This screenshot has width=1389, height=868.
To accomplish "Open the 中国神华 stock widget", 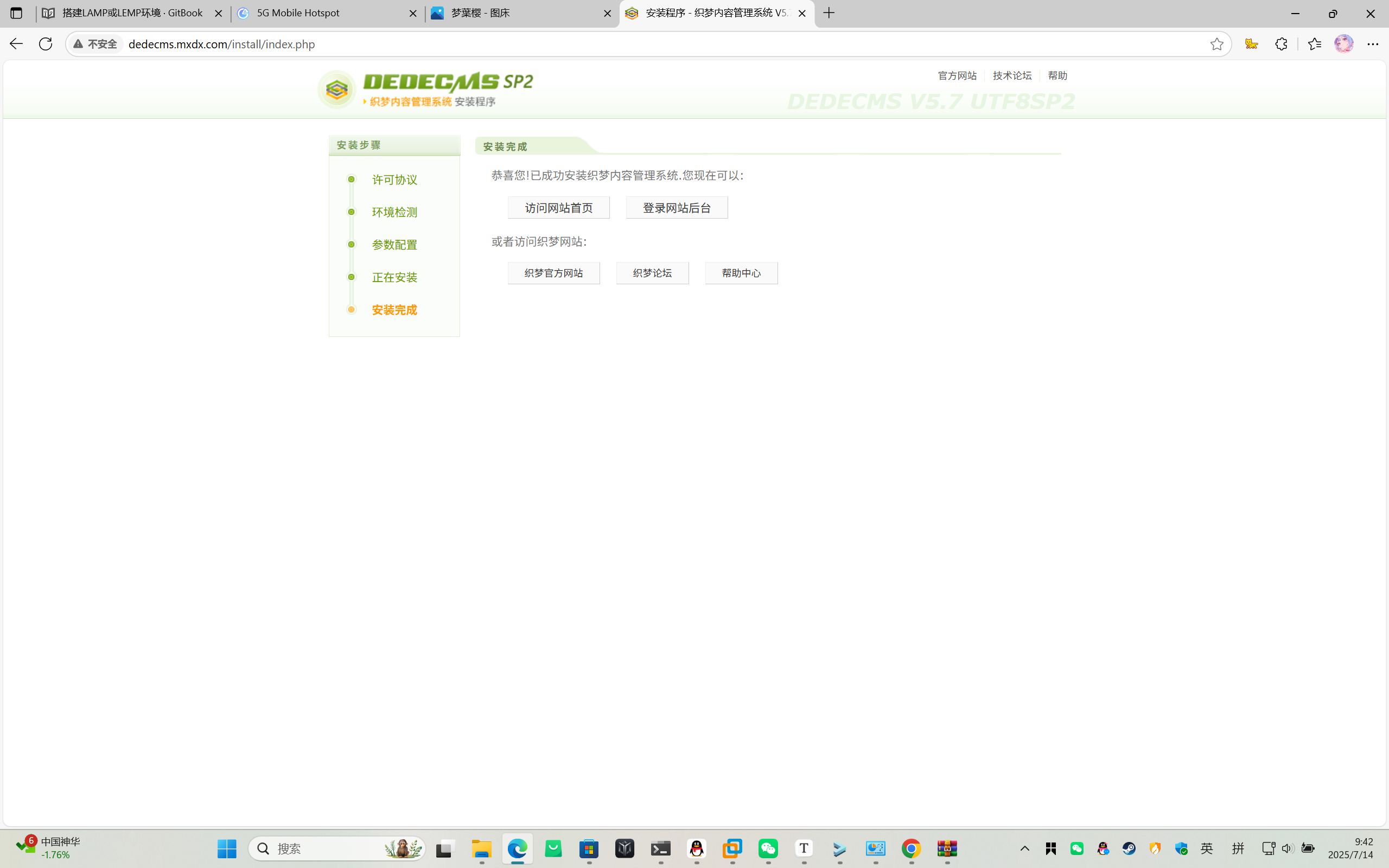I will [48, 848].
